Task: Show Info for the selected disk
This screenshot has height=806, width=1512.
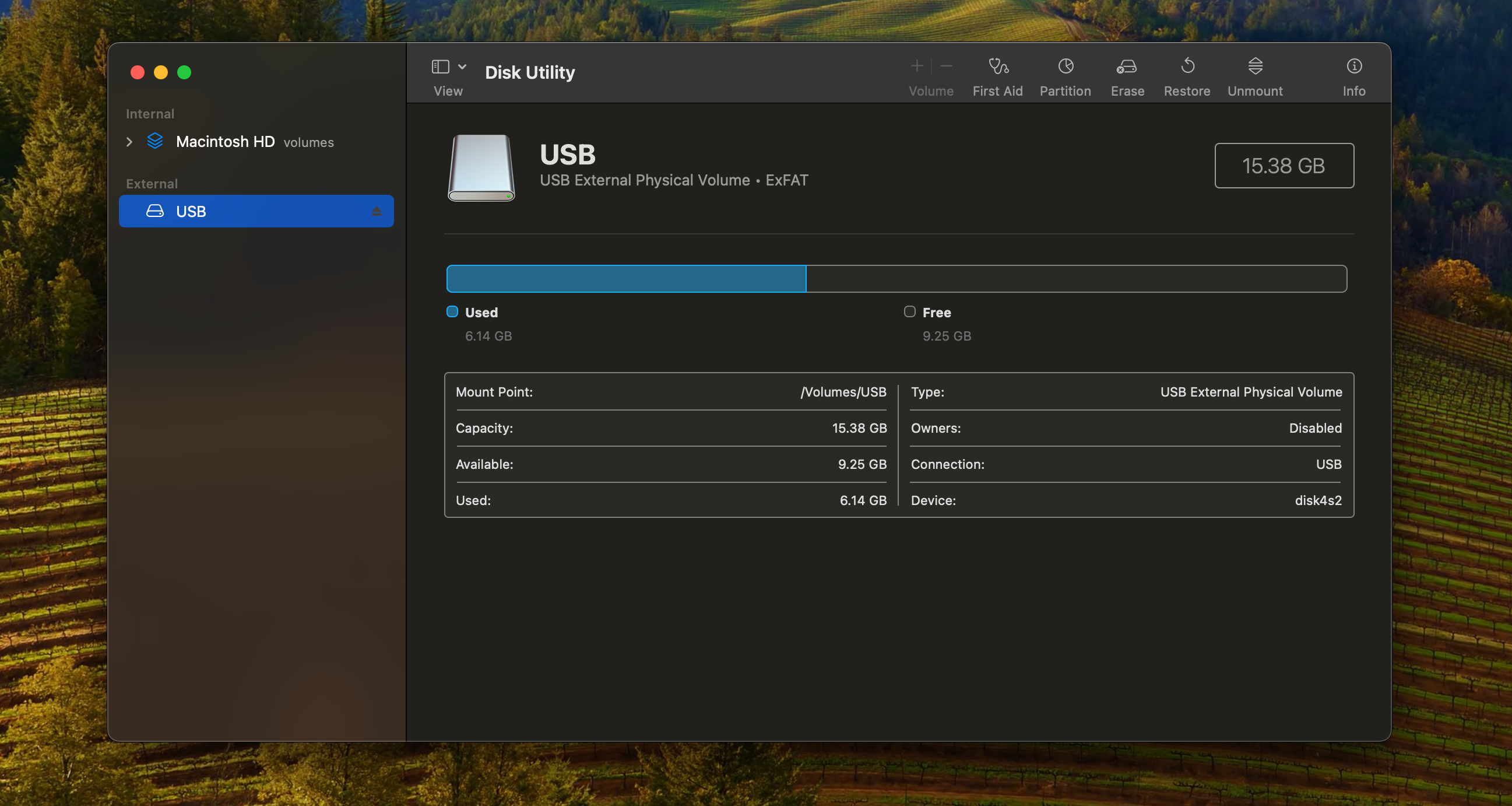Action: click(1354, 75)
